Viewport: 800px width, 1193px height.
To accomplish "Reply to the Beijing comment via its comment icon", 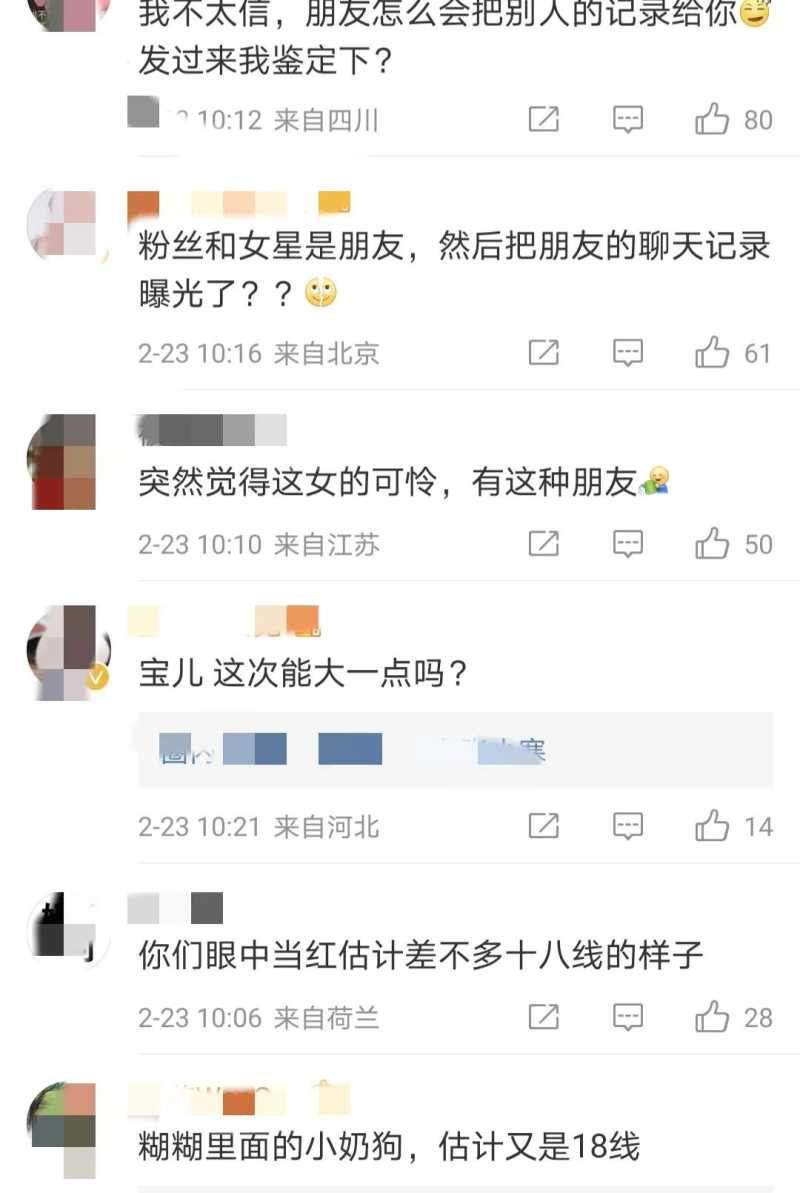I will [x=628, y=352].
